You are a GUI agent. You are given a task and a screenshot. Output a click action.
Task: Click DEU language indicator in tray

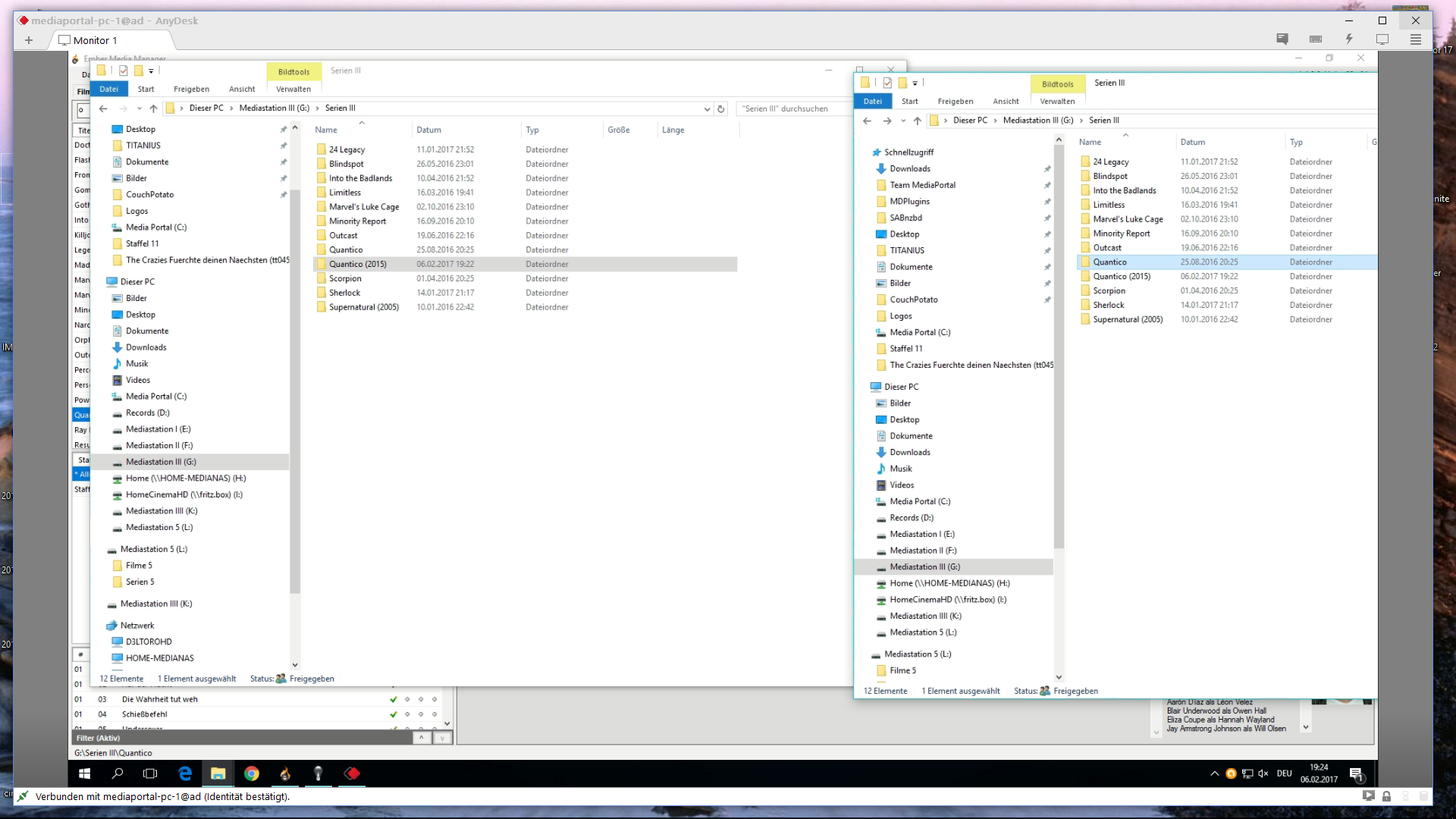point(1284,773)
